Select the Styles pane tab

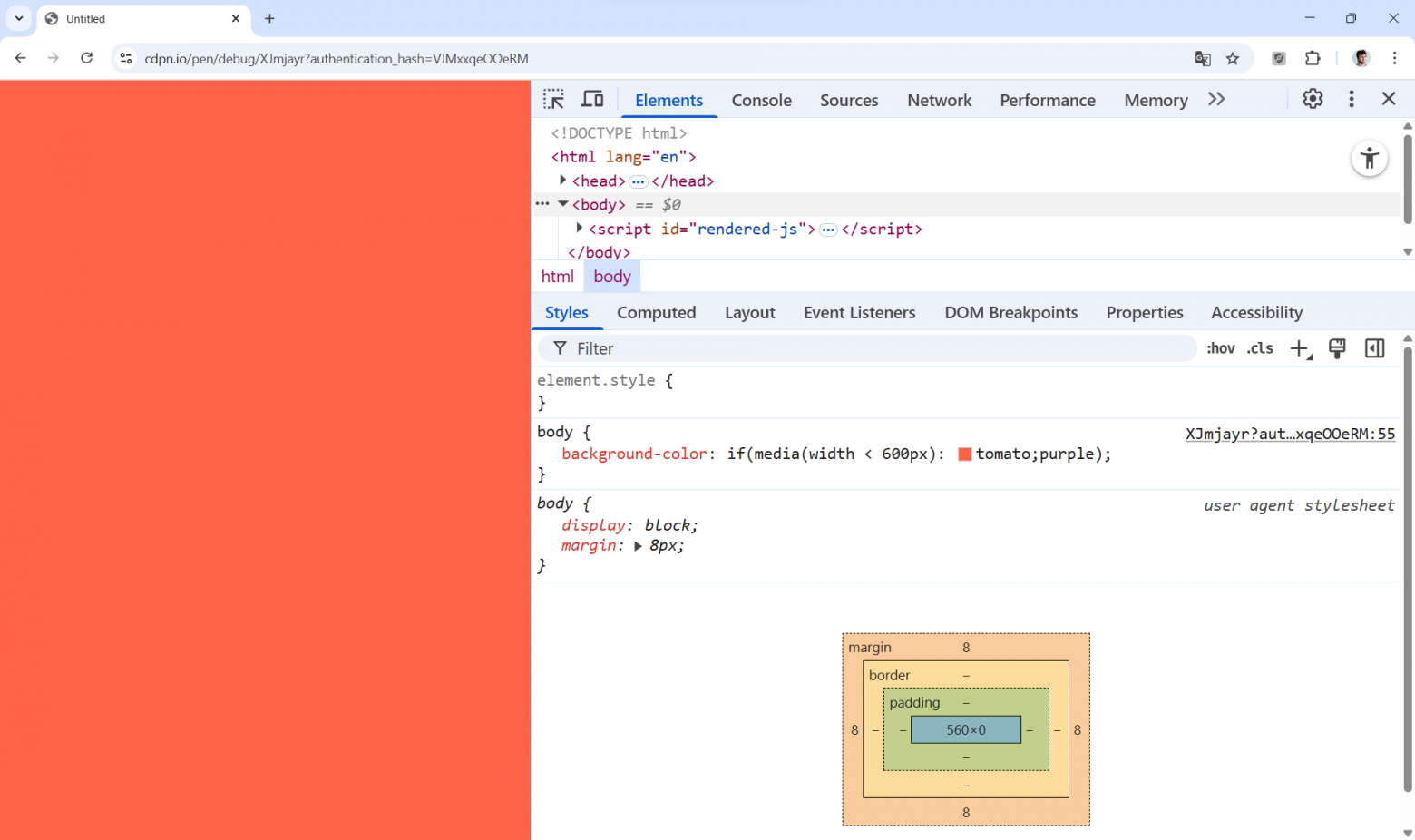[567, 313]
